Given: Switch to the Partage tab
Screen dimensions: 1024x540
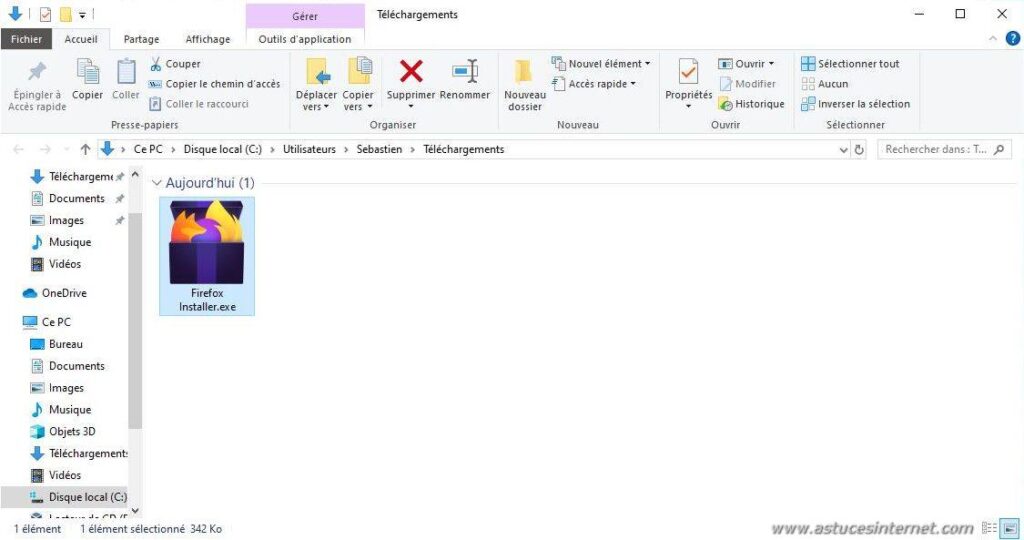Looking at the screenshot, I should pyautogui.click(x=142, y=39).
